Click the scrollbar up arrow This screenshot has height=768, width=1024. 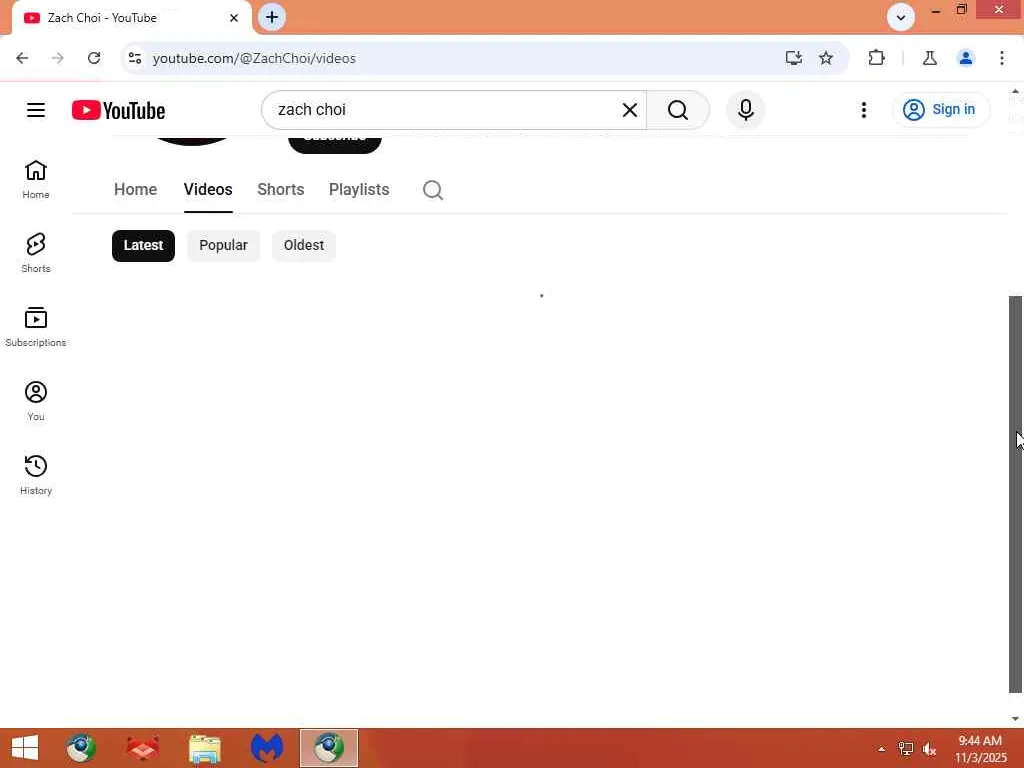click(x=1016, y=91)
